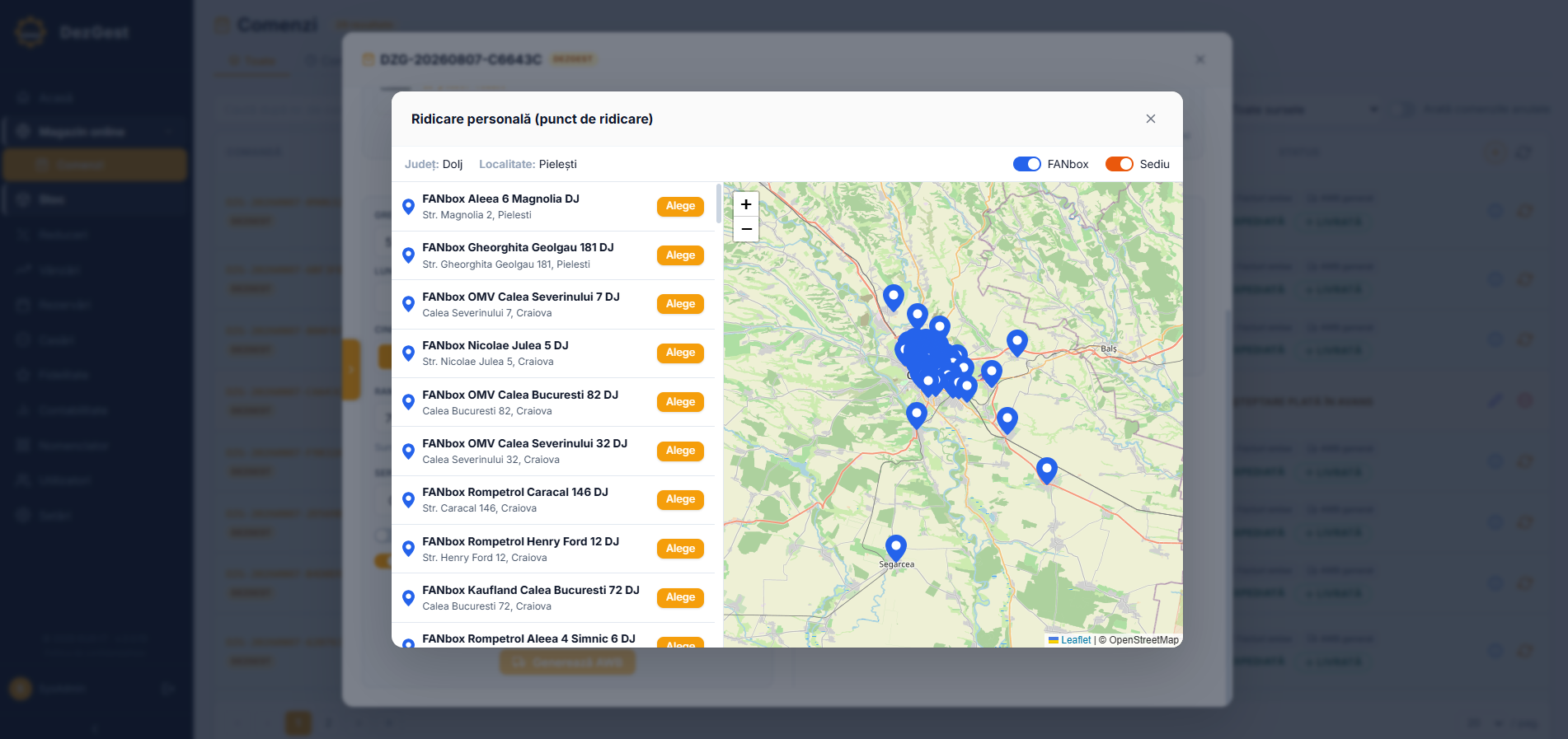This screenshot has width=1568, height=739.
Task: Choose FANbox OMV Calea Severinului 7 with Alege
Action: pos(680,304)
